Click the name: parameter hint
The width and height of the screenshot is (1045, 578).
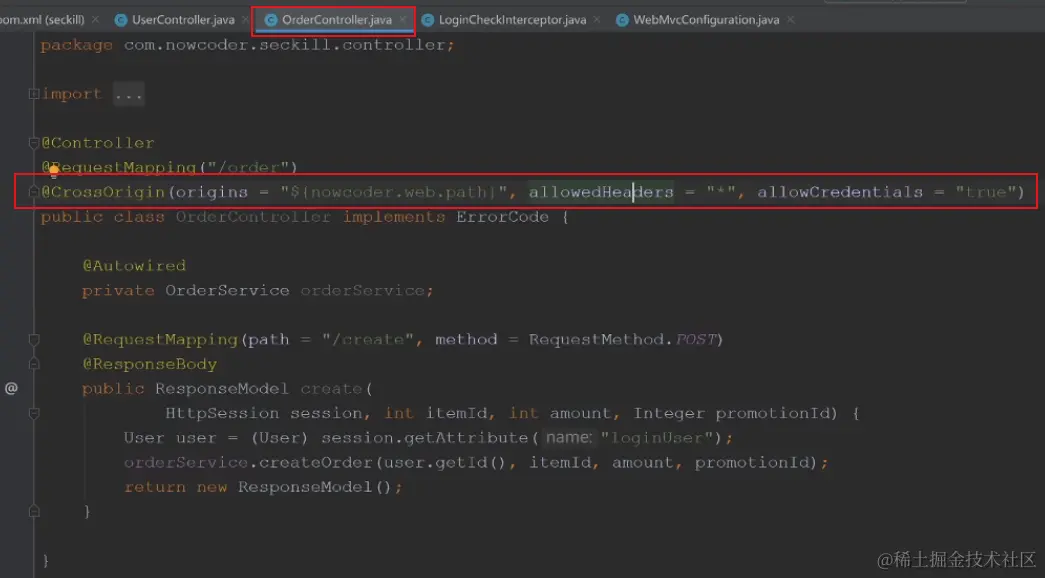[x=568, y=438]
